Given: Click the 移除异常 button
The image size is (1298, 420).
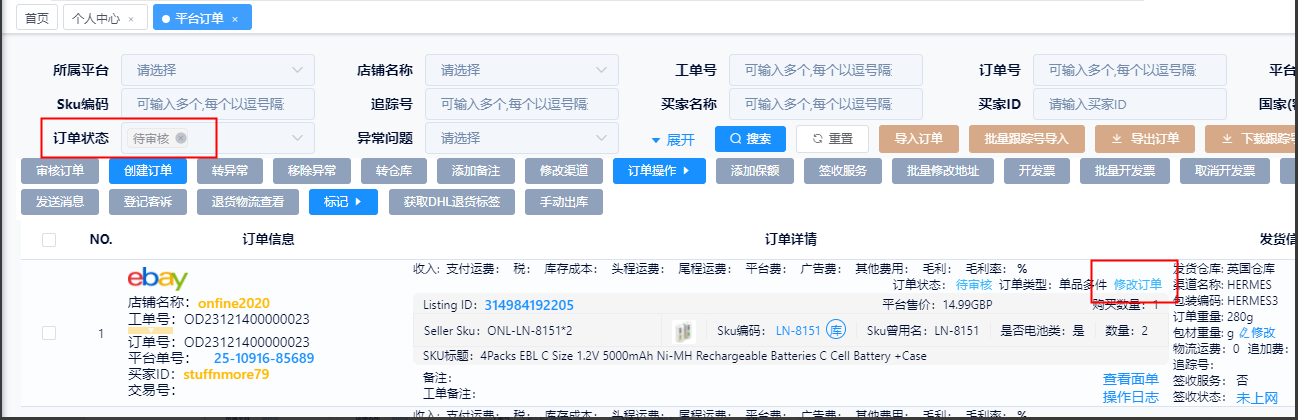Looking at the screenshot, I should 311,171.
